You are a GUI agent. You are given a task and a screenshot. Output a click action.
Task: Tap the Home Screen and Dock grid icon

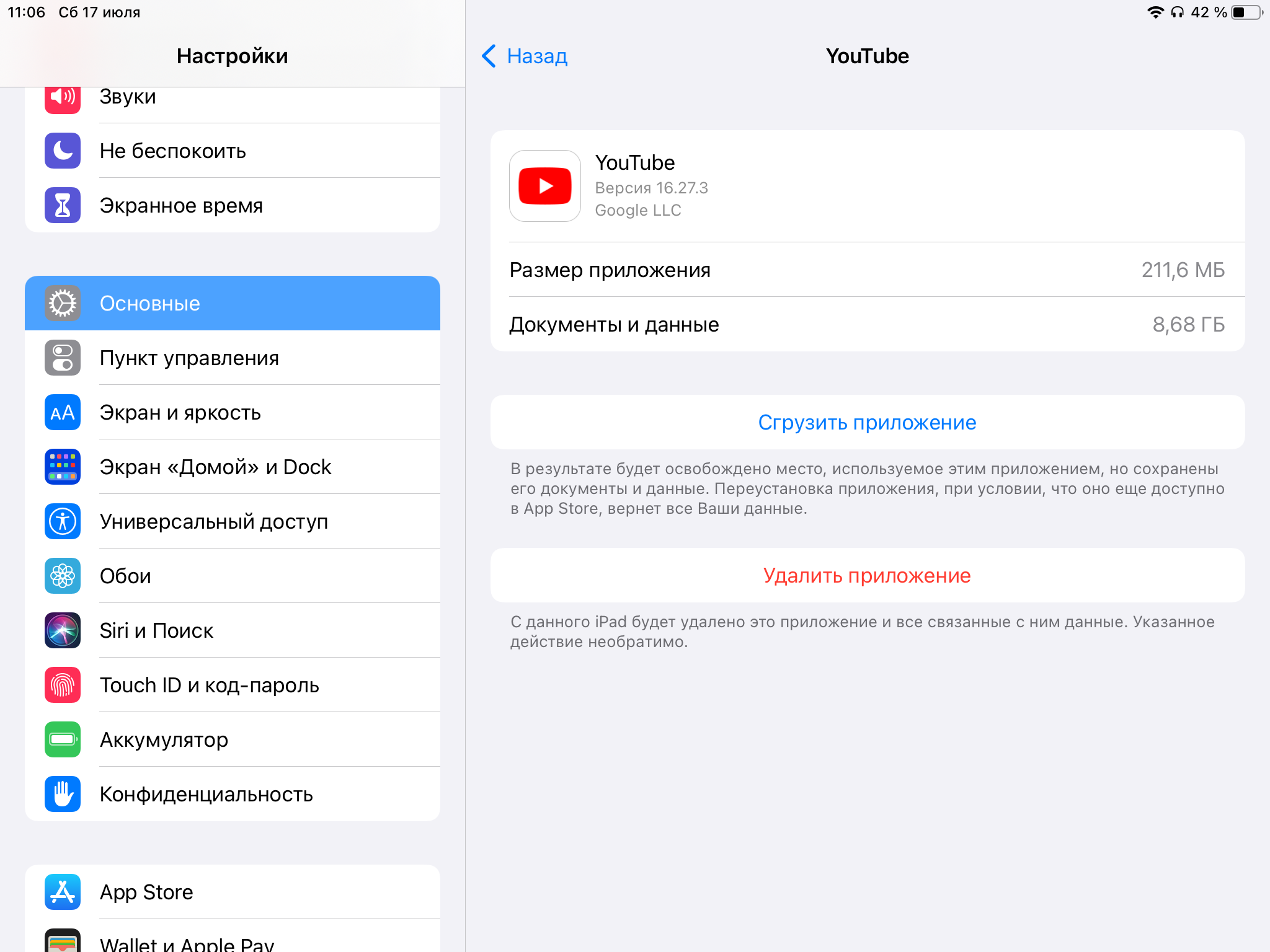[x=63, y=467]
